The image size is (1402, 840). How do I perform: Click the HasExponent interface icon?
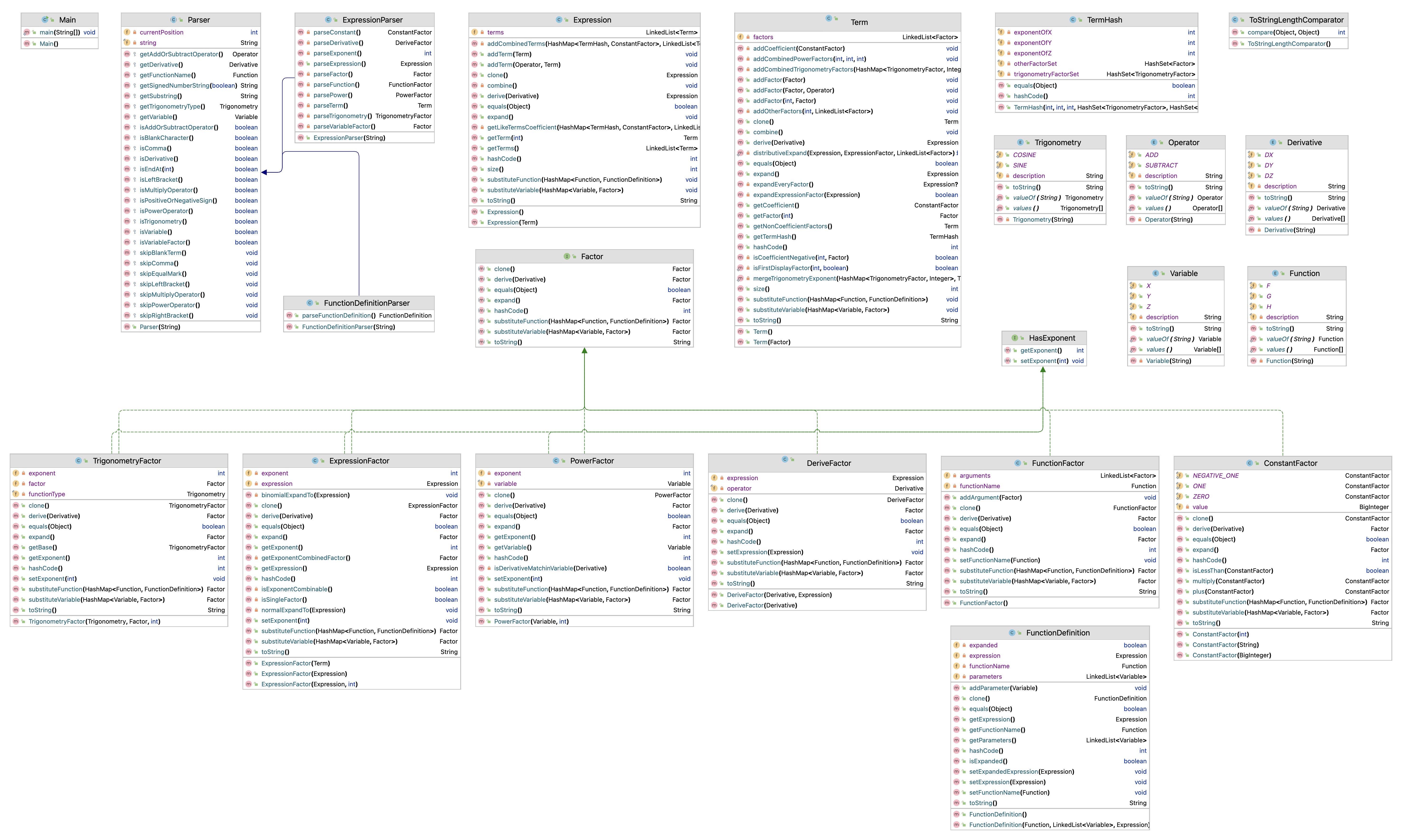pos(1015,338)
